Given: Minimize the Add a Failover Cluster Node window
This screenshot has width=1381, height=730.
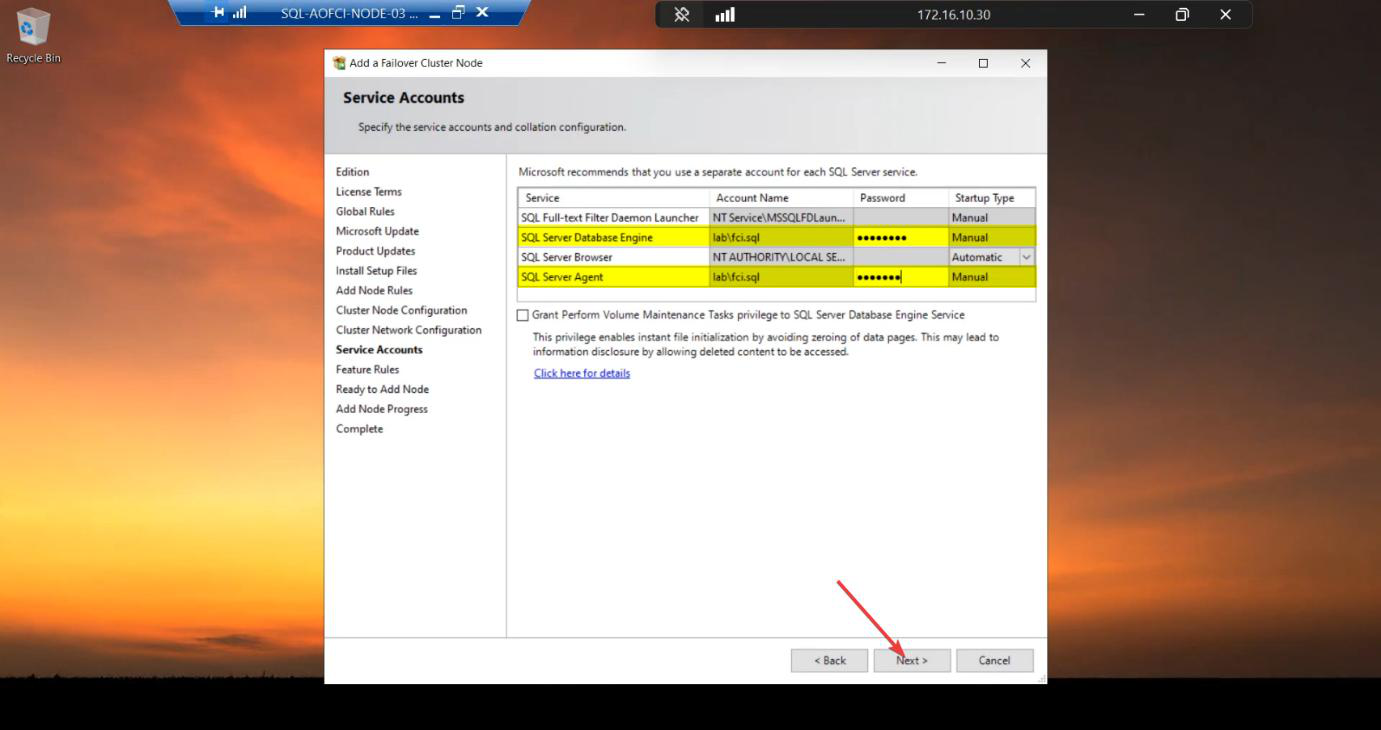Looking at the screenshot, I should (x=941, y=63).
